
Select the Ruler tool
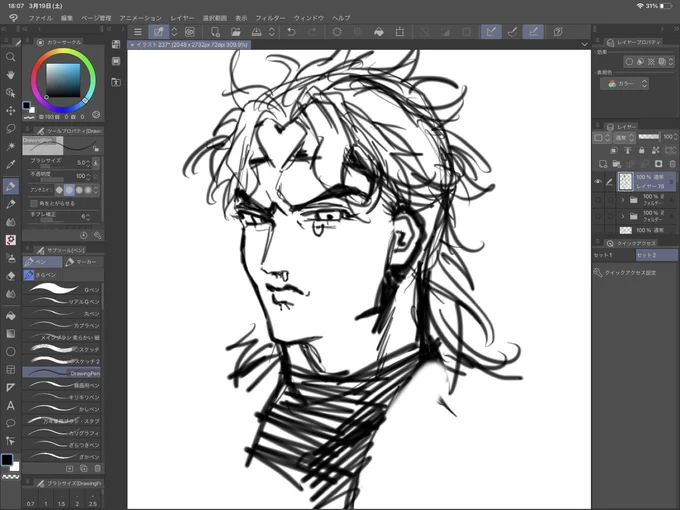click(10, 387)
